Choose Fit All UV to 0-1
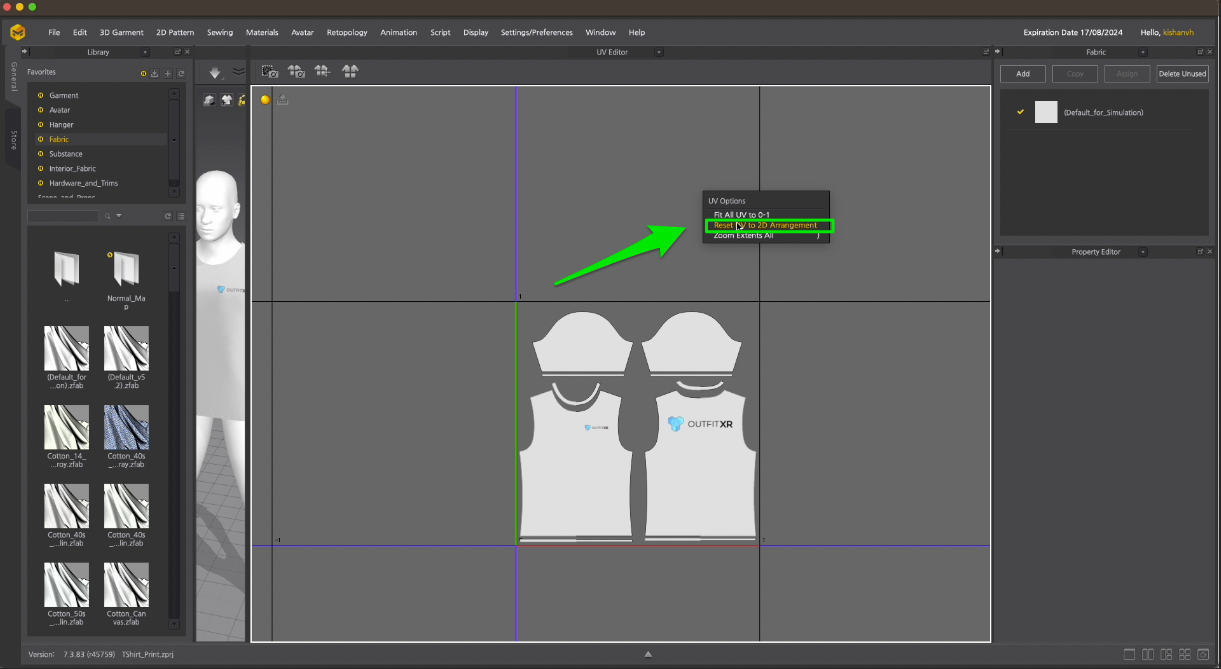 (x=766, y=215)
